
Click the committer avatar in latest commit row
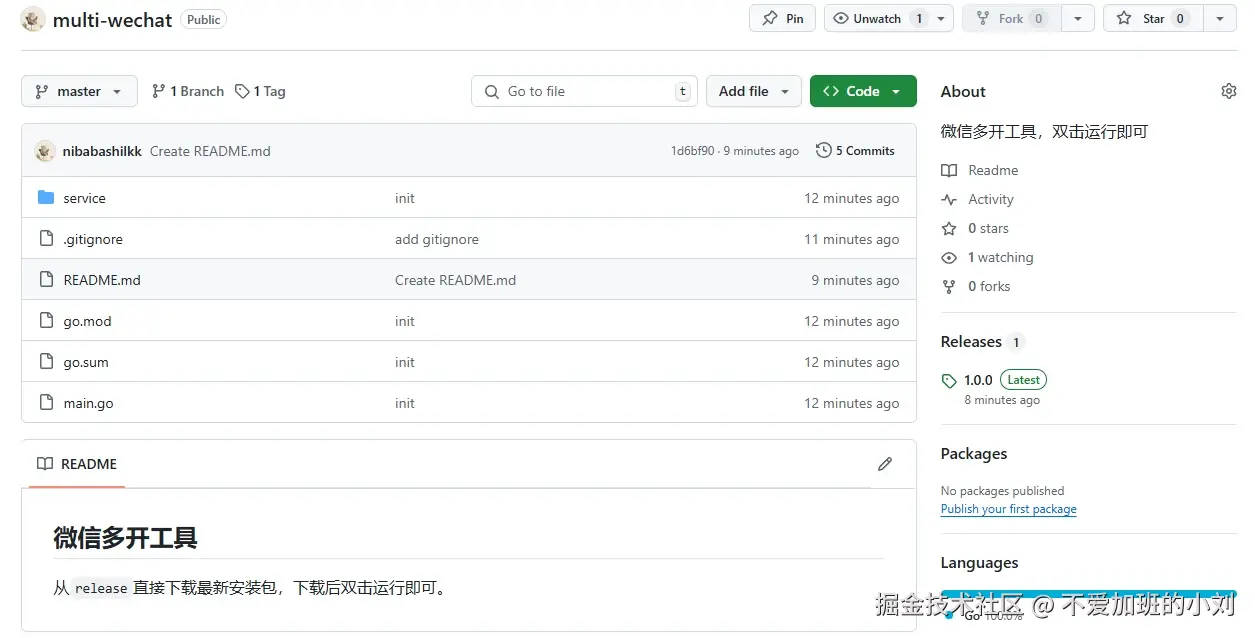(45, 151)
